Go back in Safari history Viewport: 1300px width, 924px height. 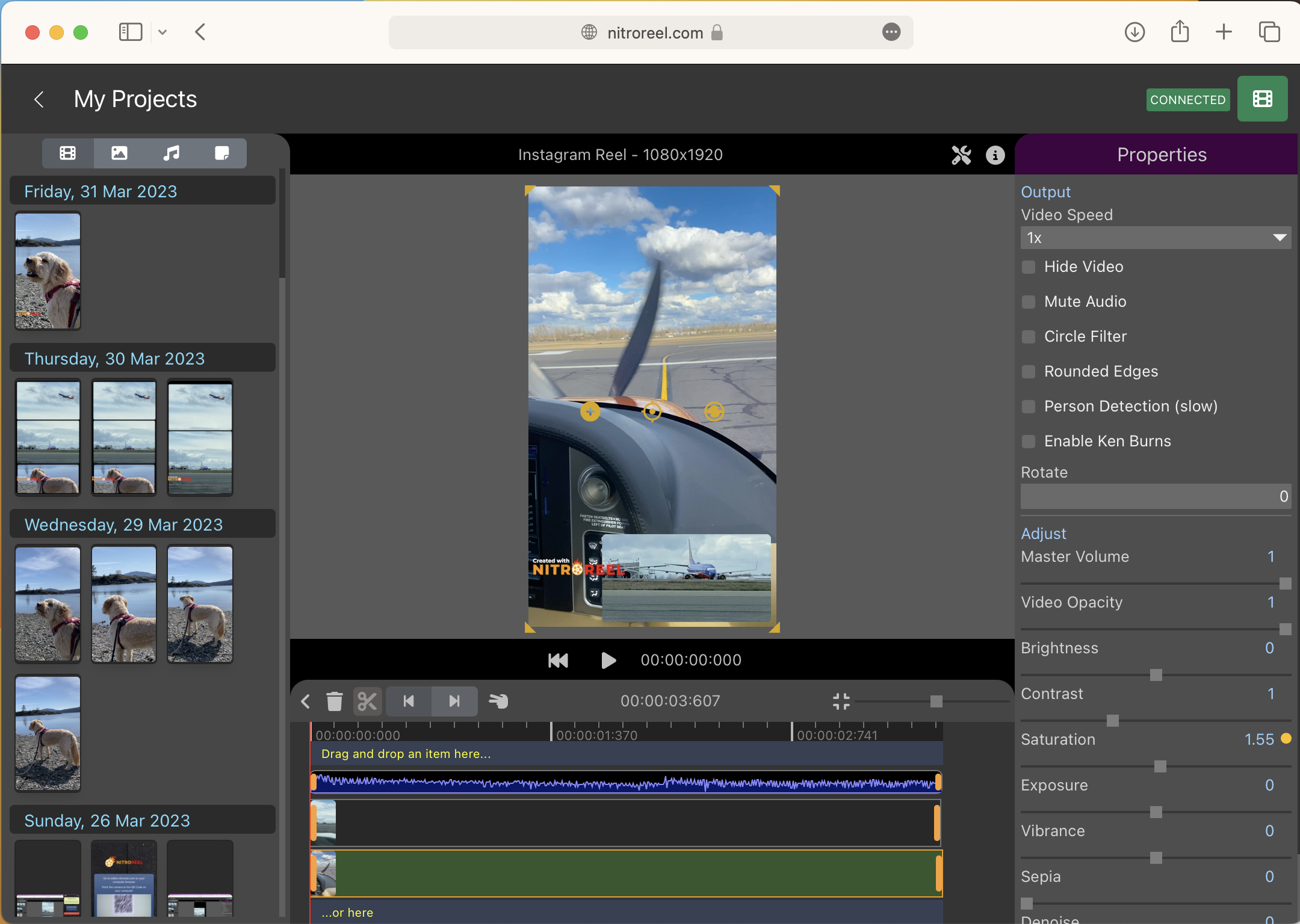200,32
